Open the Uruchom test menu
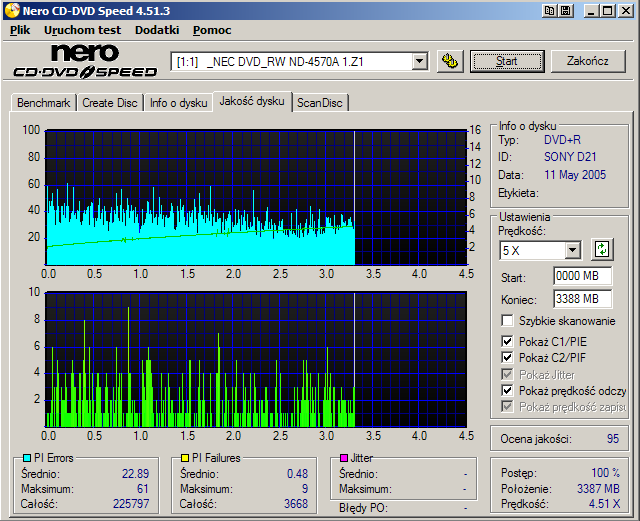 (x=82, y=30)
